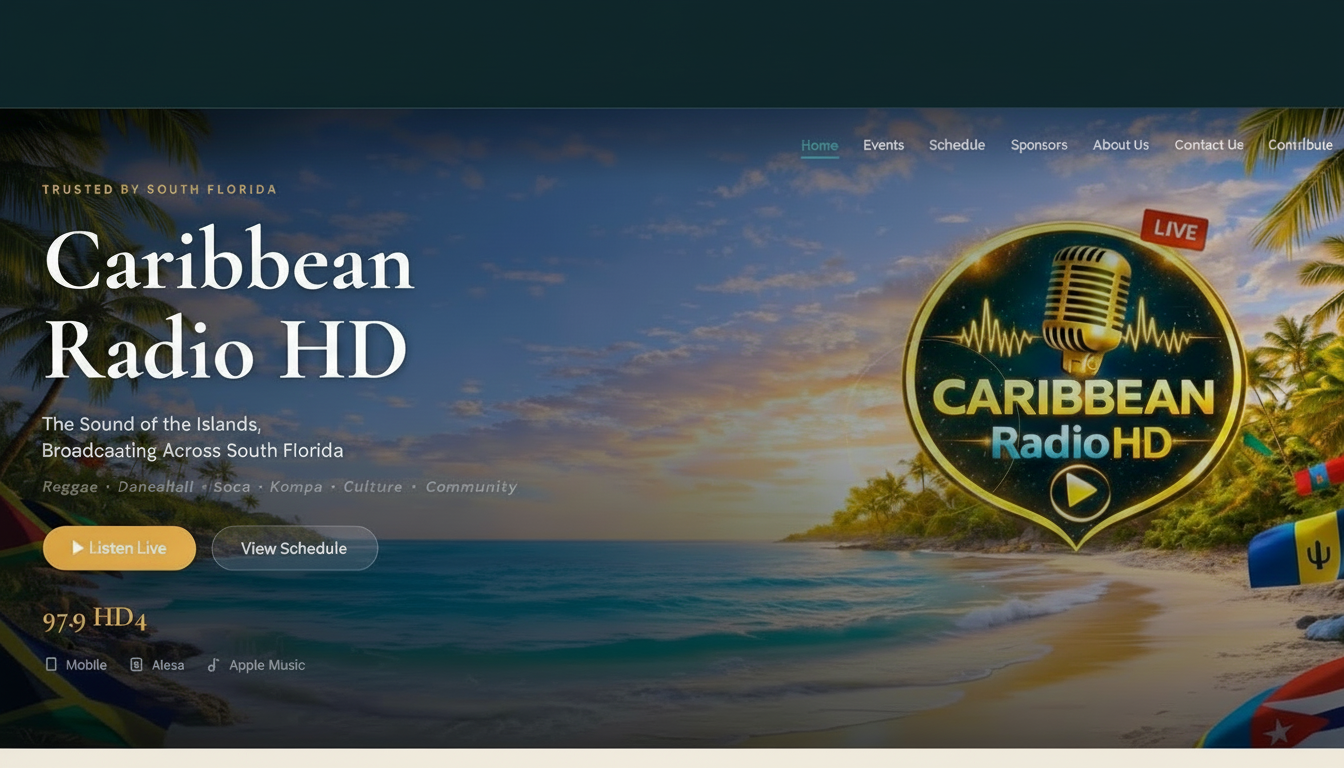
Task: Click the play triangle inside Listen Live
Action: pos(78,547)
